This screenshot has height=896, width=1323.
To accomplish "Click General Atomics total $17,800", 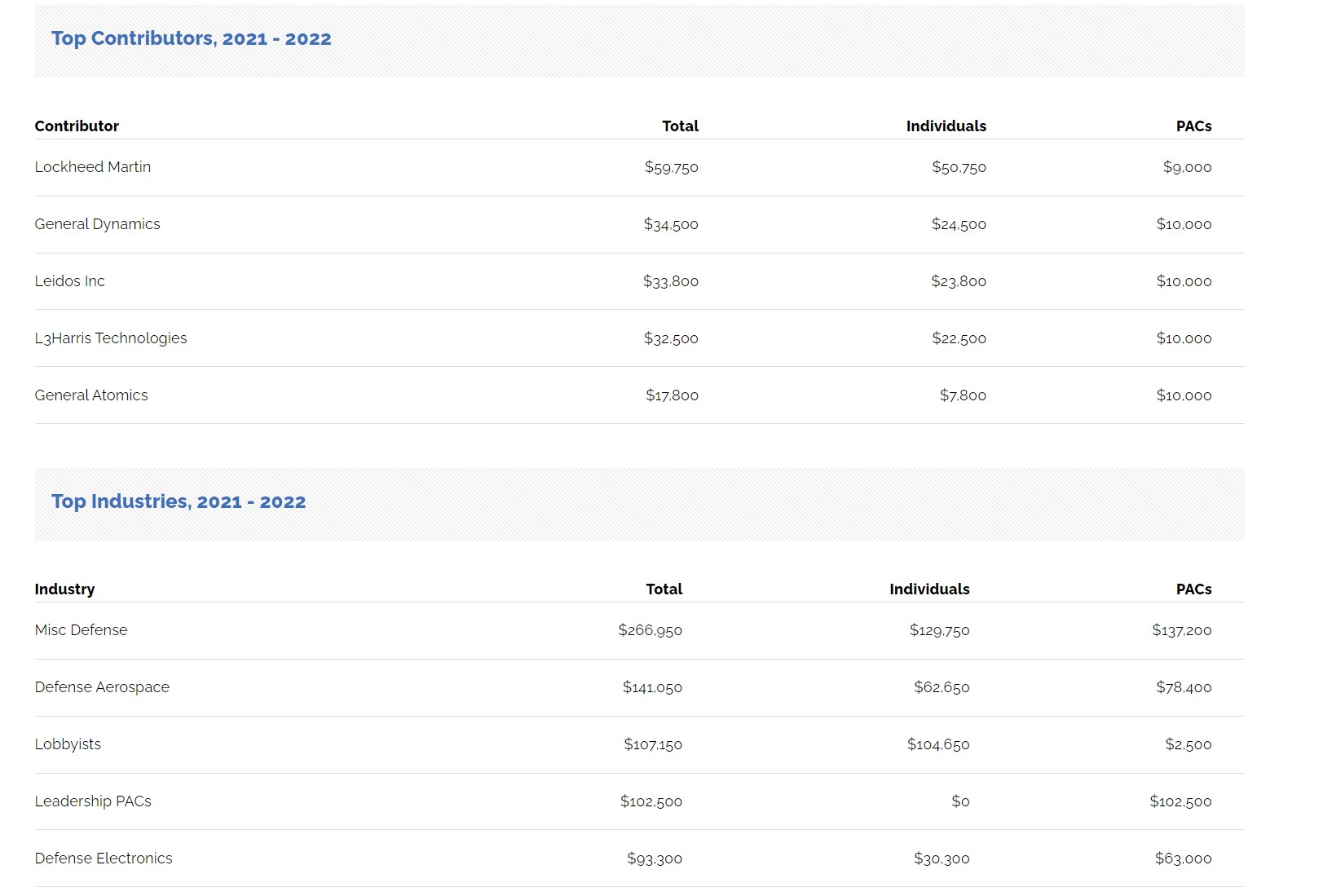I will 673,395.
